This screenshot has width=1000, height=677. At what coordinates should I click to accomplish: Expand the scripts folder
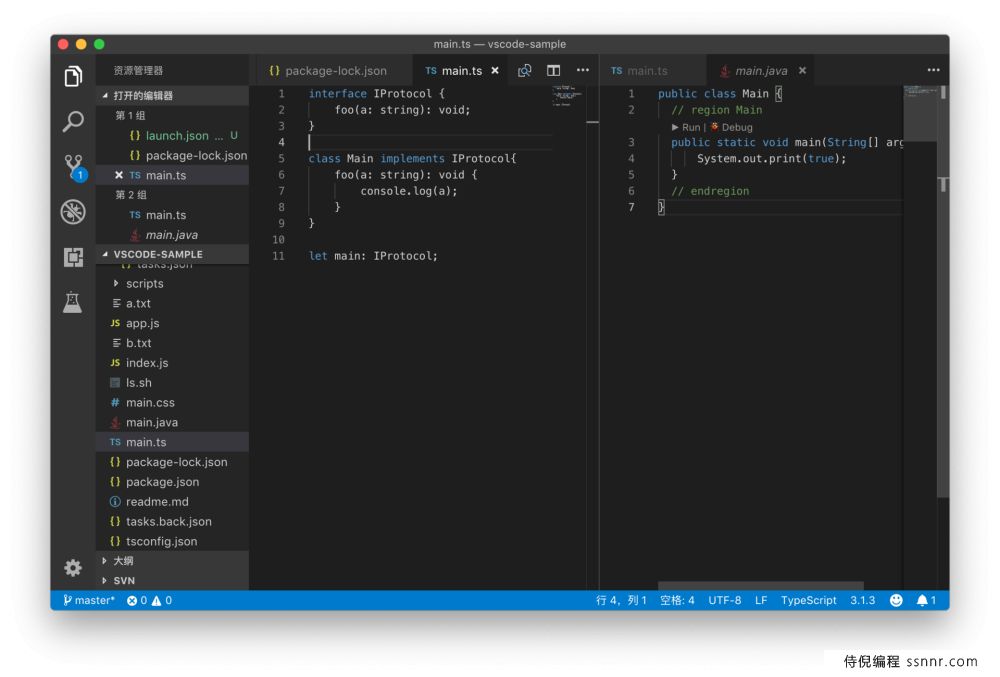pyautogui.click(x=172, y=284)
